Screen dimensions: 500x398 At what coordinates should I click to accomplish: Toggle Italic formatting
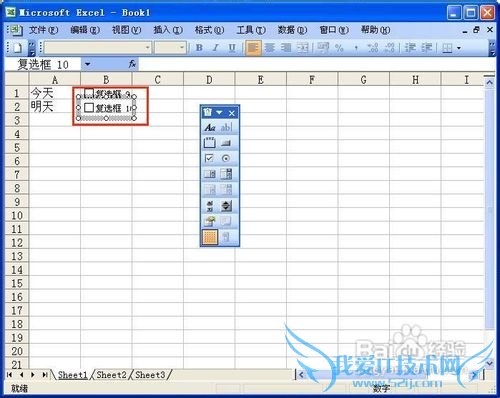click(216, 48)
